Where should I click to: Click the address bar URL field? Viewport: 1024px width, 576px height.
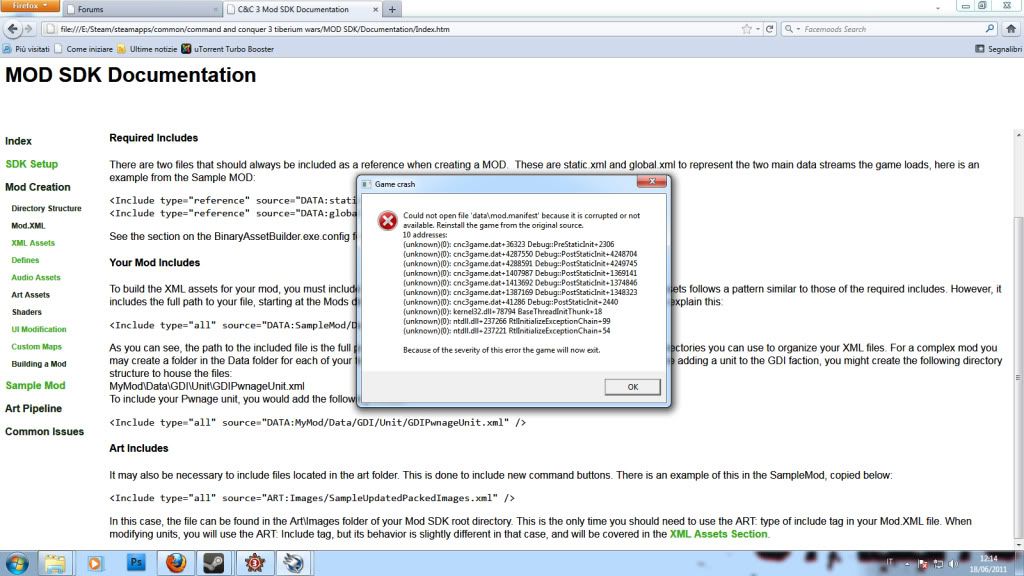[392, 29]
